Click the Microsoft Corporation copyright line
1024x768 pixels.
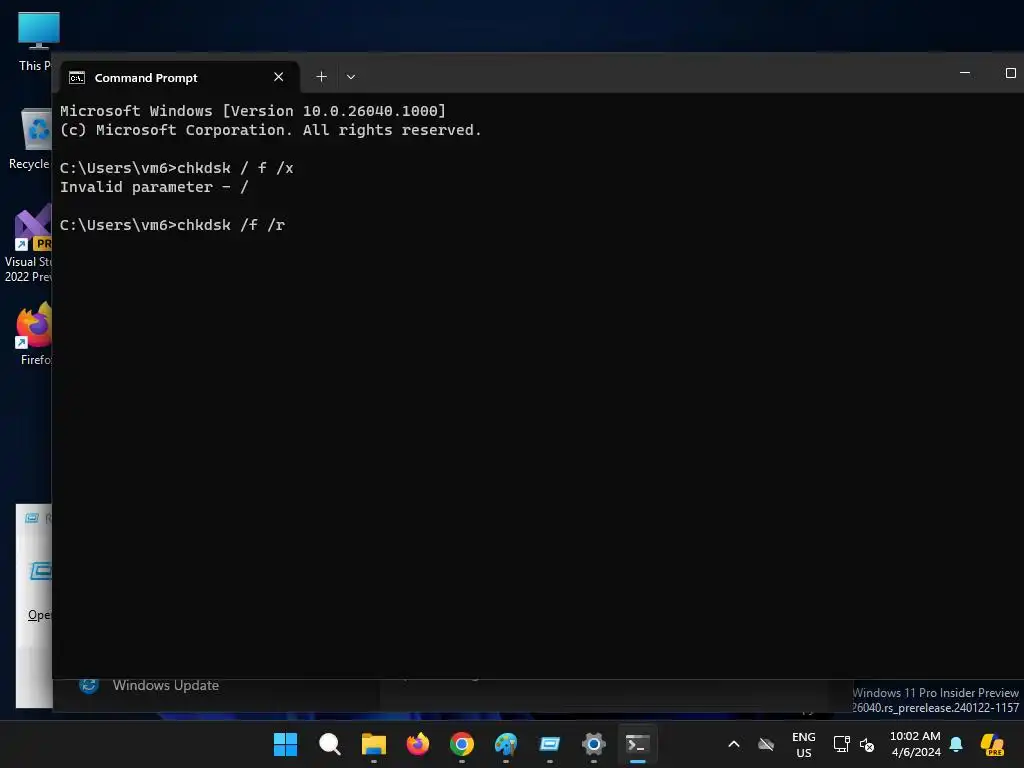click(x=270, y=130)
